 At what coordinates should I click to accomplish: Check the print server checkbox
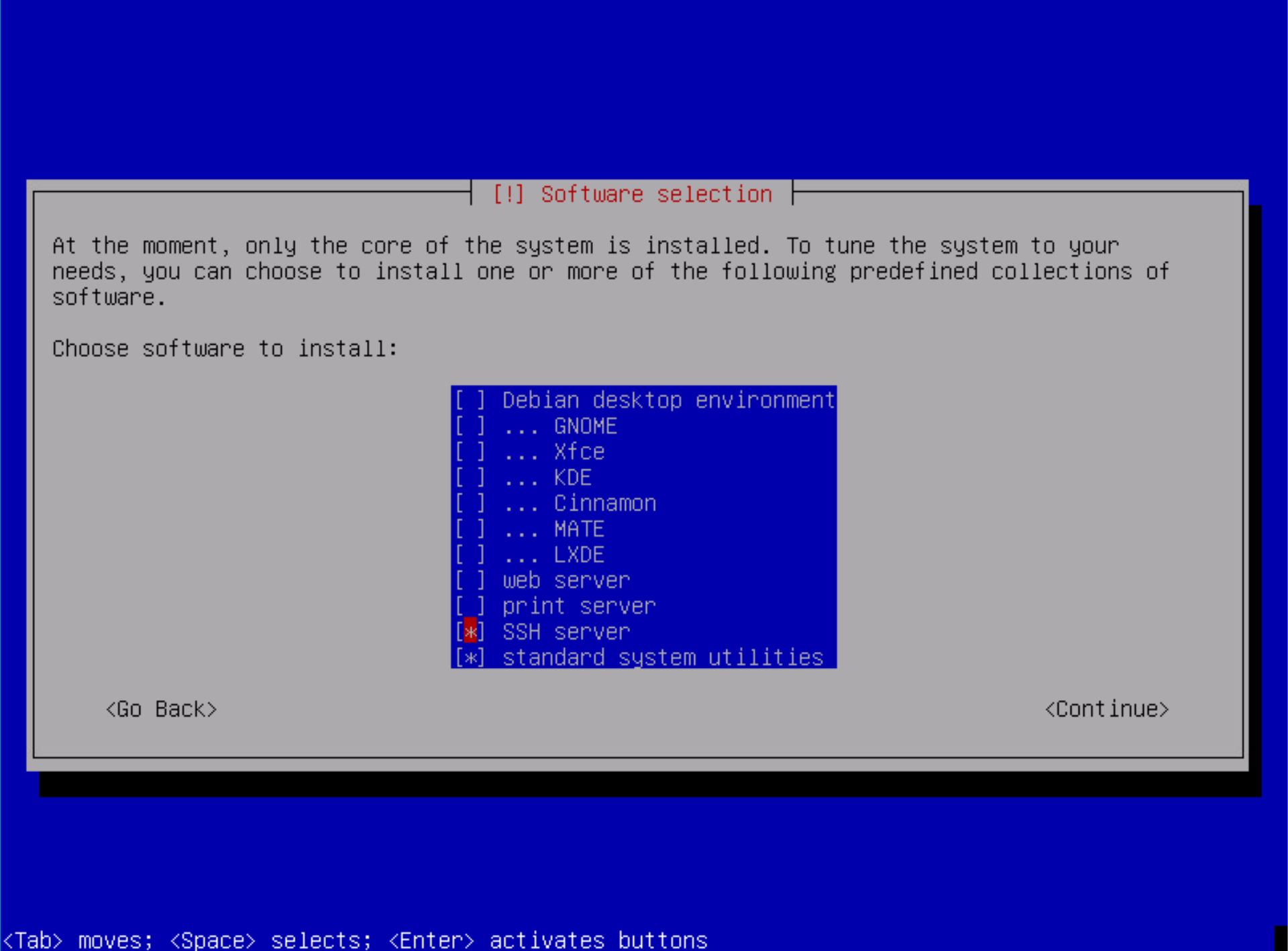[x=470, y=606]
